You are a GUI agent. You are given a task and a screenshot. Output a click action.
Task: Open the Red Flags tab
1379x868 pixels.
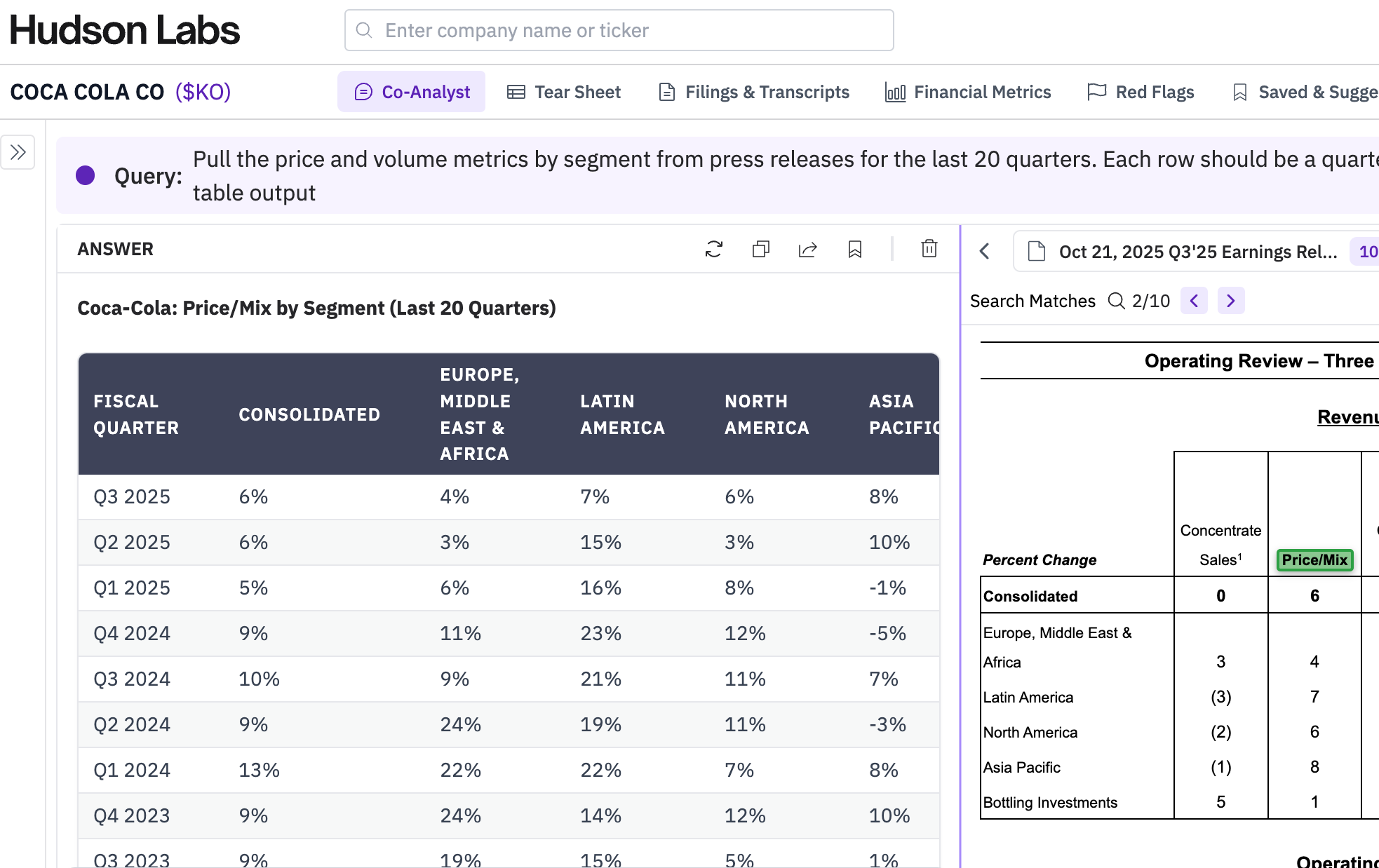[x=1141, y=92]
